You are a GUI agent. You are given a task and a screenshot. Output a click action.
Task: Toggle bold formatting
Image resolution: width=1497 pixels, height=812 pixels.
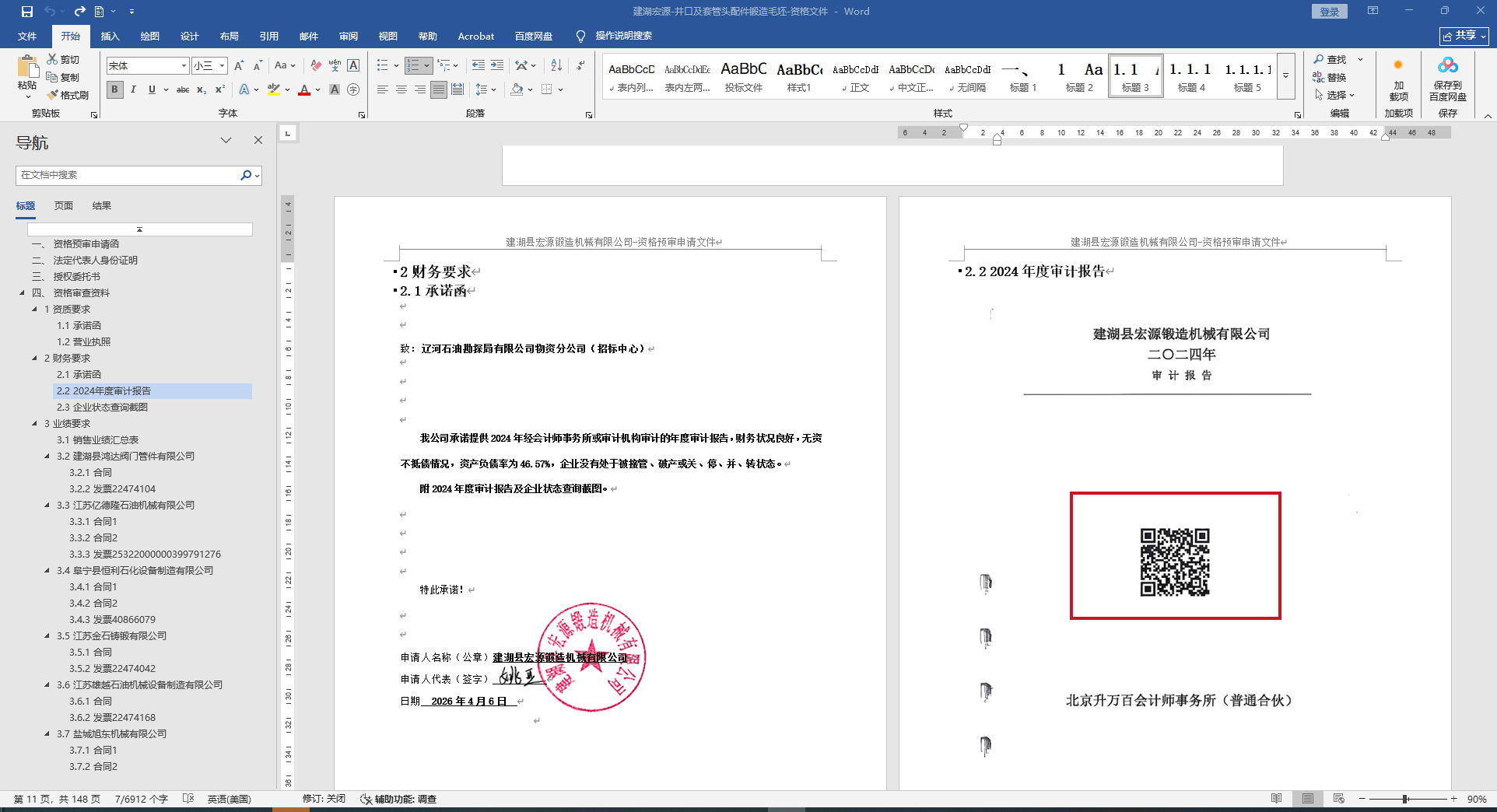(114, 90)
